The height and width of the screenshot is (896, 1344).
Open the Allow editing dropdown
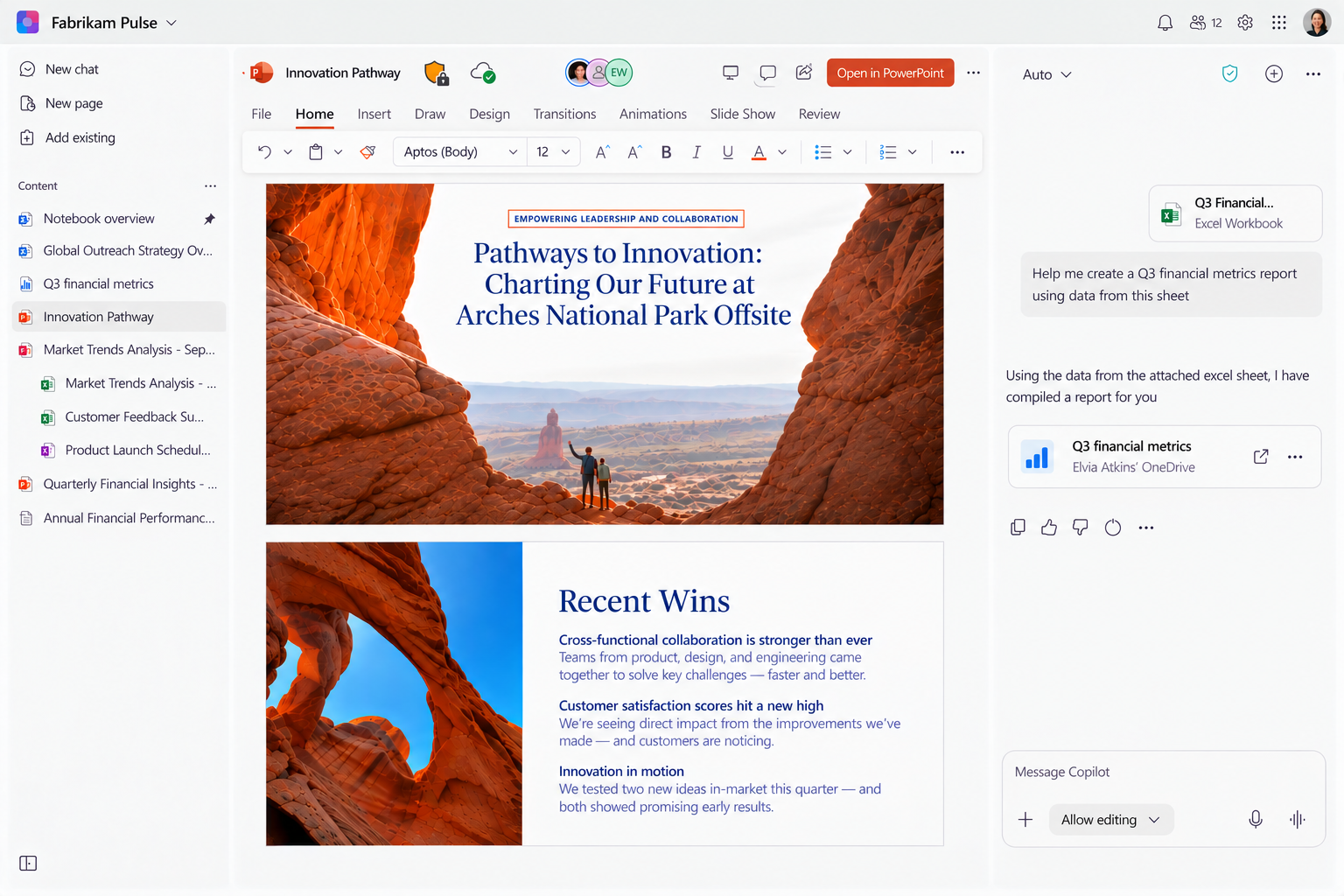[1111, 820]
